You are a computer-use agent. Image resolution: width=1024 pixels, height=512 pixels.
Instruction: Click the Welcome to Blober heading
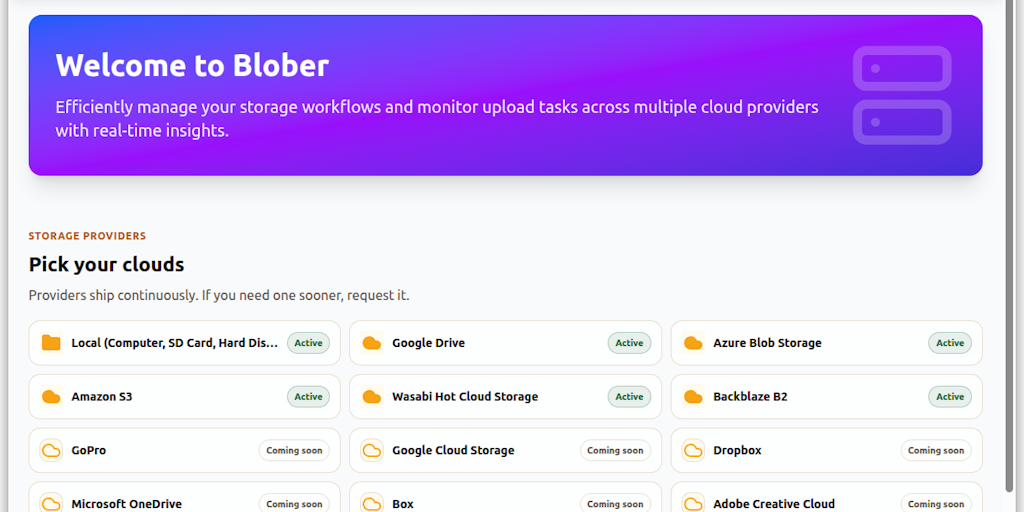(x=192, y=65)
